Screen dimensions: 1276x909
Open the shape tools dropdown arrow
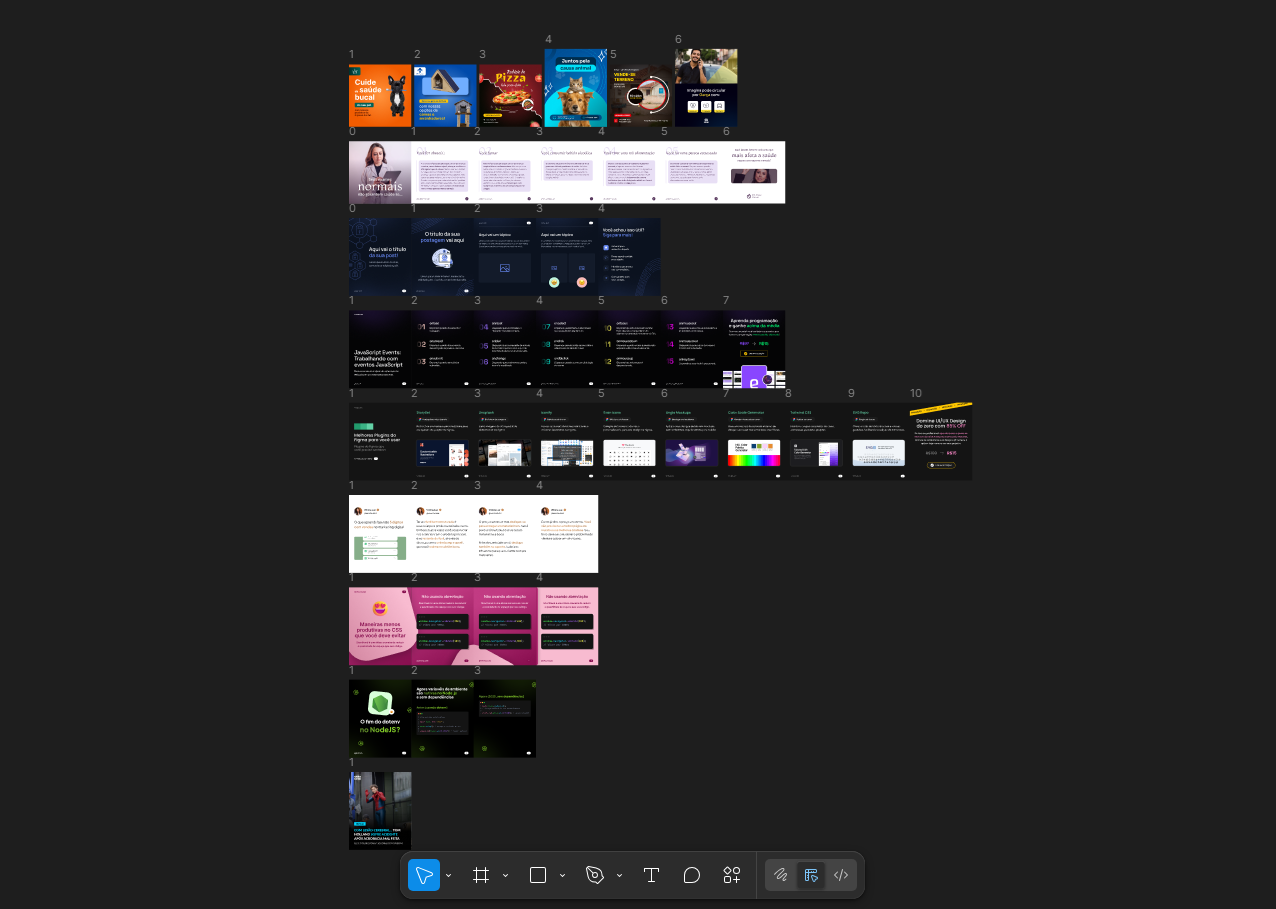(x=562, y=876)
